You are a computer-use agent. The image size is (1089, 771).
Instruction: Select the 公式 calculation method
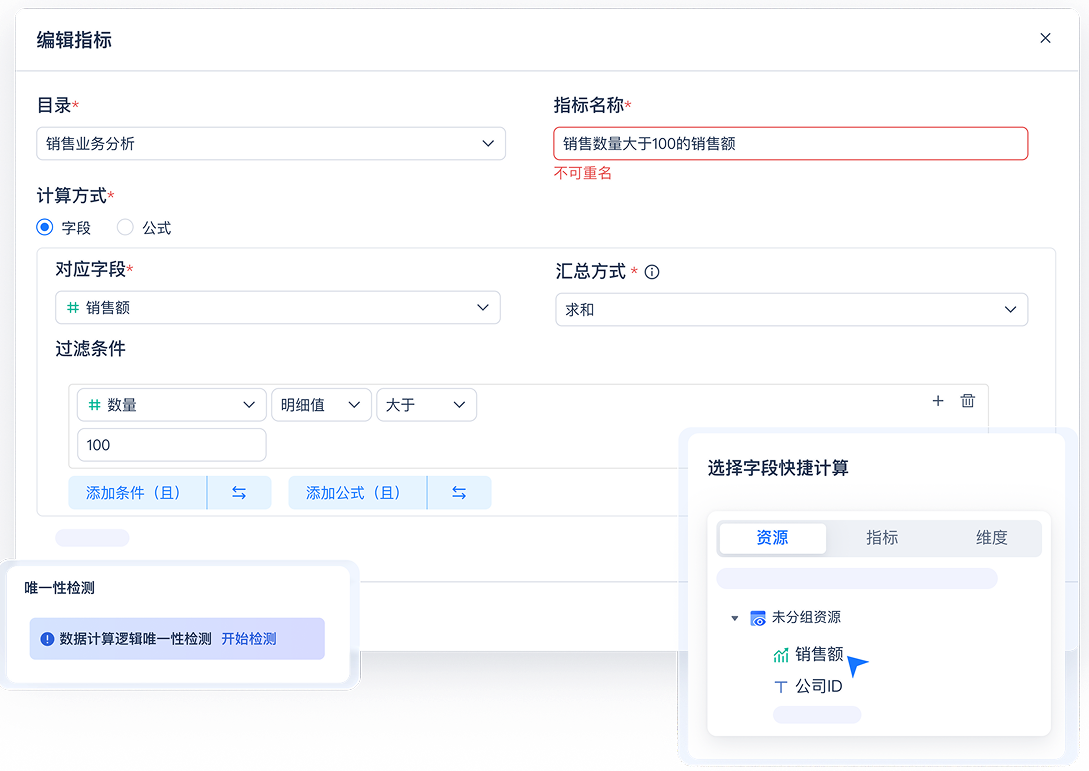(x=125, y=227)
